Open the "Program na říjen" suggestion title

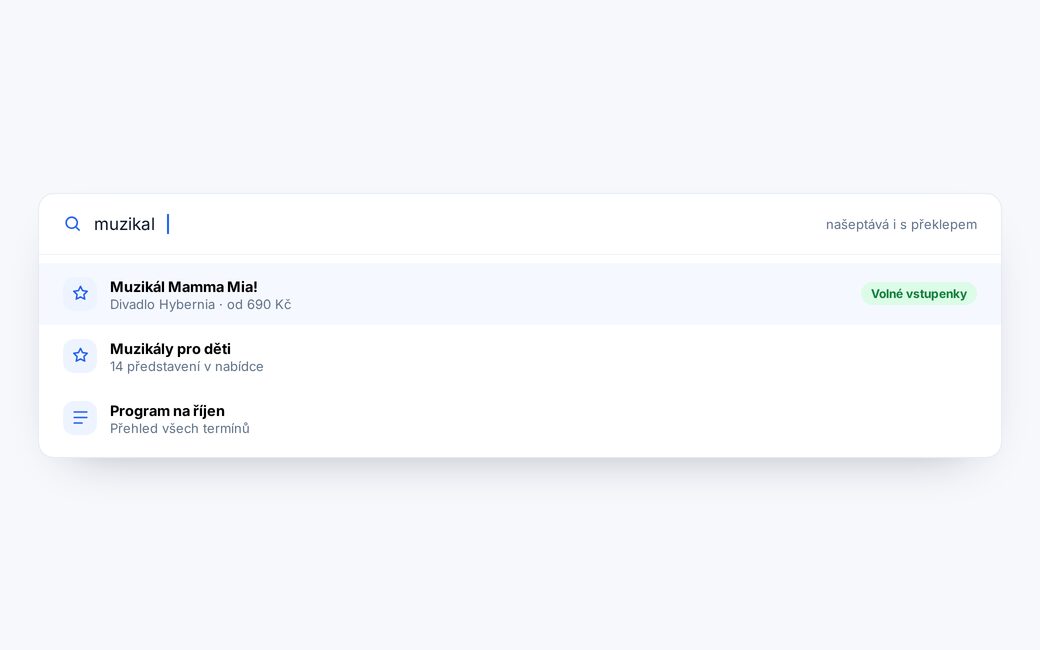coord(167,411)
